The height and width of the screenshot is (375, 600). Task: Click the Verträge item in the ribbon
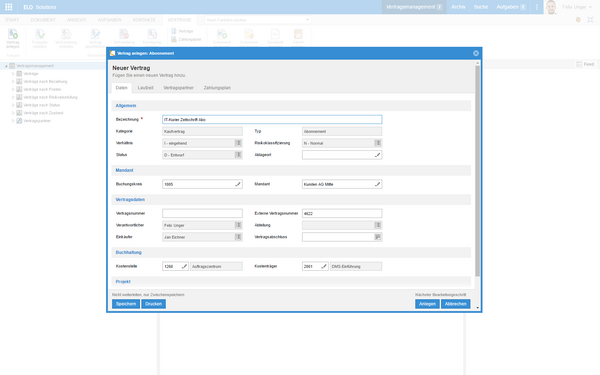pyautogui.click(x=183, y=31)
